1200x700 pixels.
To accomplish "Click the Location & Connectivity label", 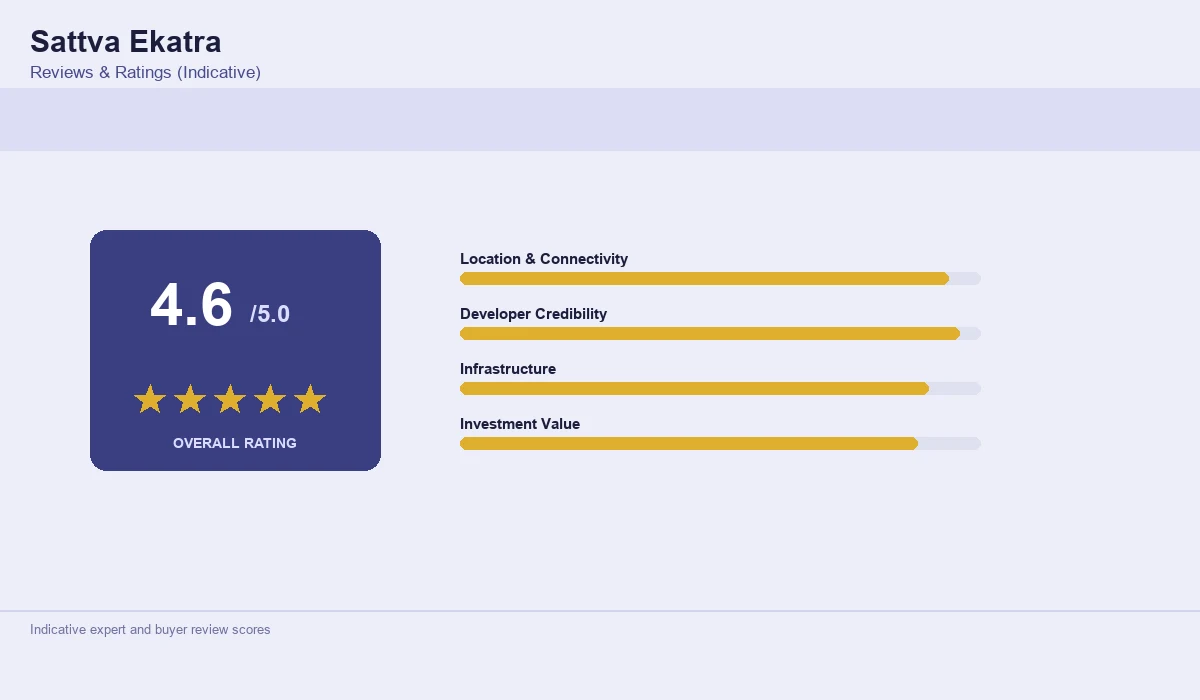I will tap(544, 259).
